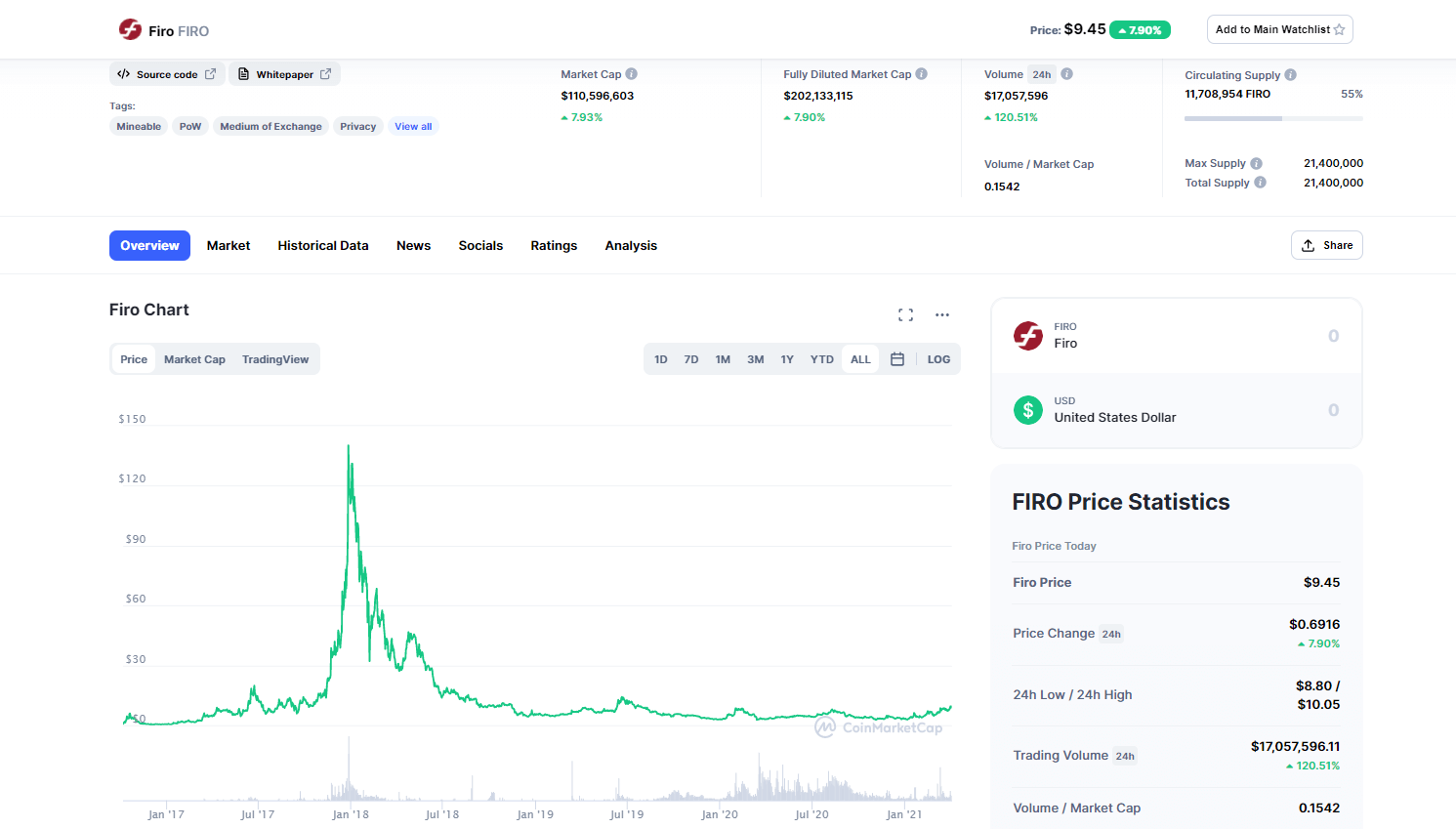This screenshot has height=829, width=1456.
Task: Open the Volume 24h timeframe selector
Action: 1042,73
